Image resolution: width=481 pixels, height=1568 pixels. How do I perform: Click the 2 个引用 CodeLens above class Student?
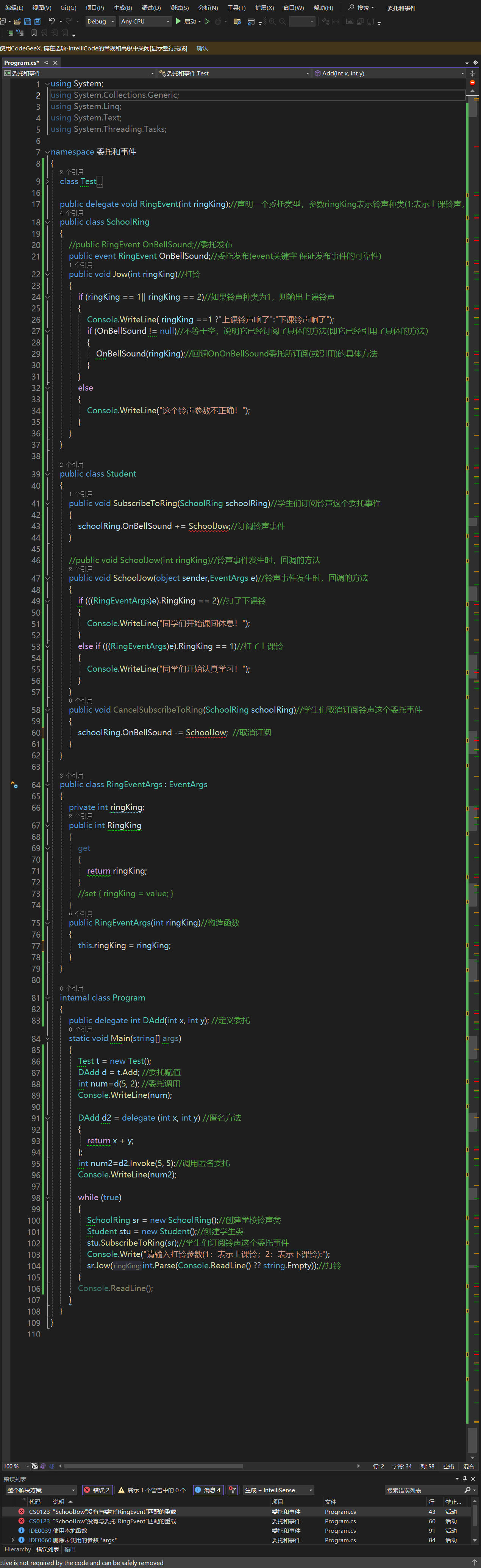pyautogui.click(x=72, y=464)
